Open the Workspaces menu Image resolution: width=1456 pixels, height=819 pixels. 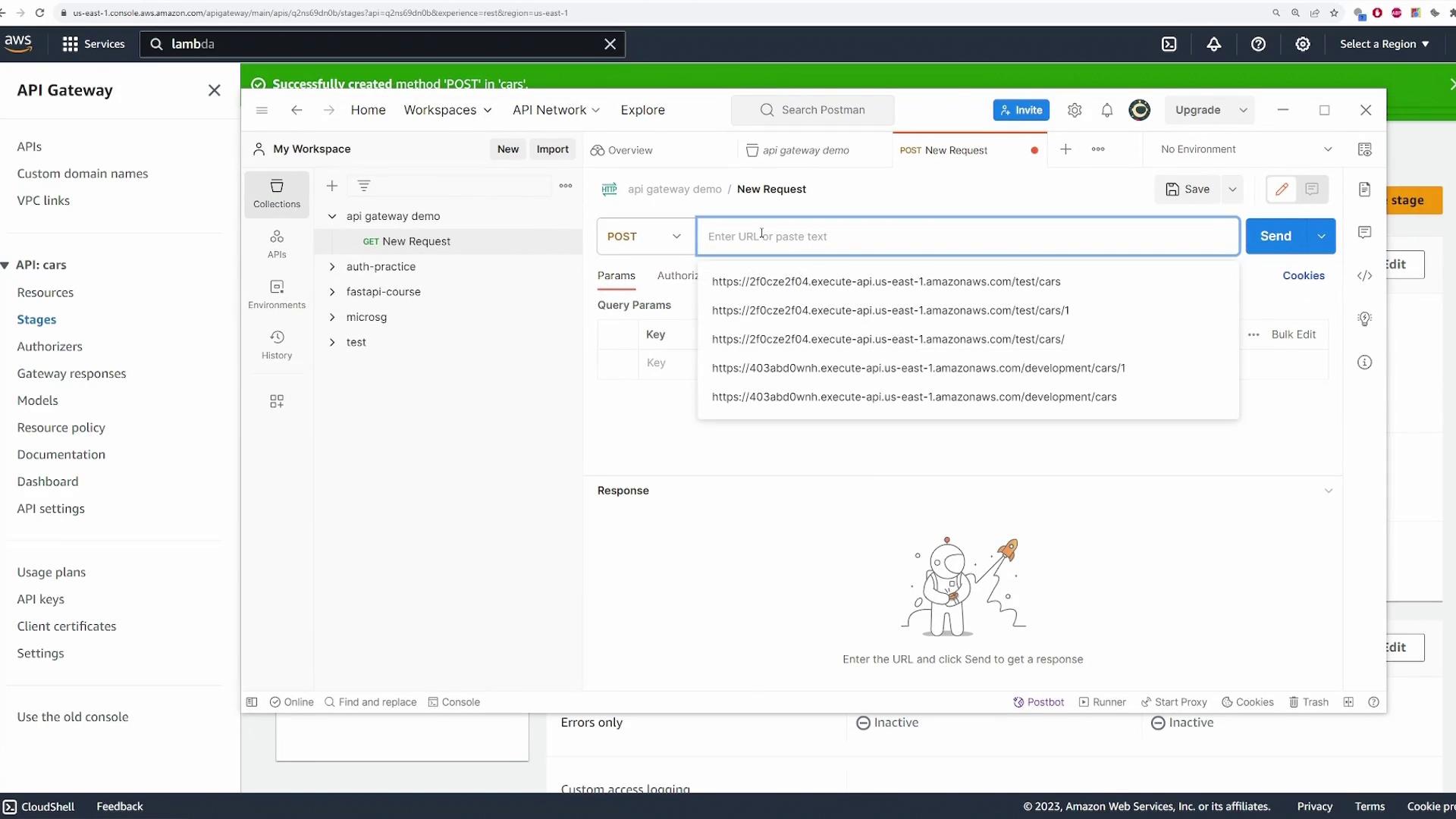(447, 110)
